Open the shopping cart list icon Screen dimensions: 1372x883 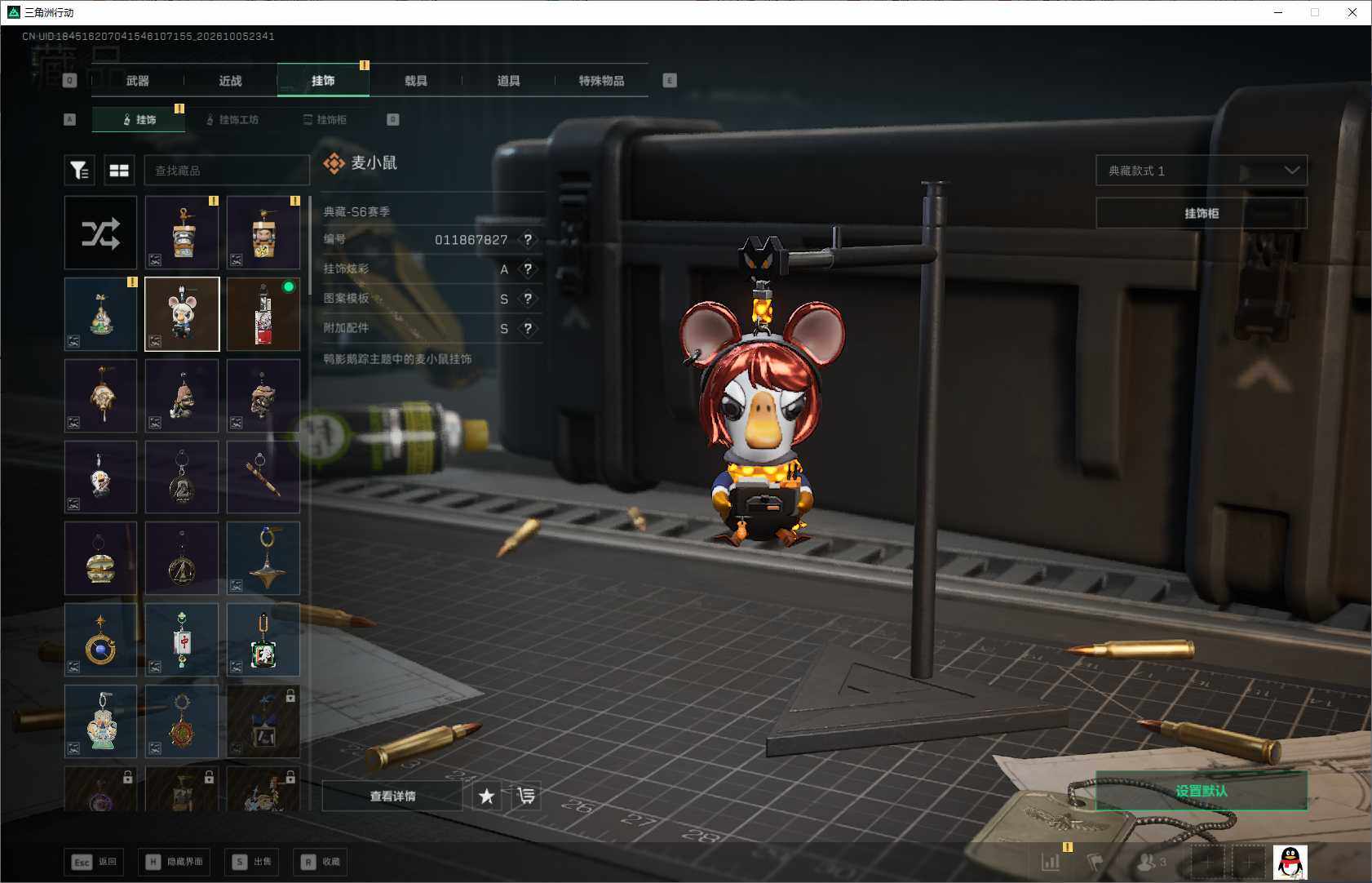[x=526, y=796]
